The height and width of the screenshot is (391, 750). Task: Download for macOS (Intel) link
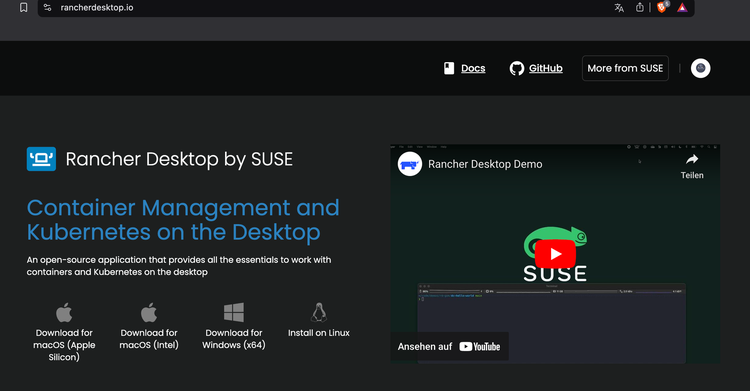149,339
